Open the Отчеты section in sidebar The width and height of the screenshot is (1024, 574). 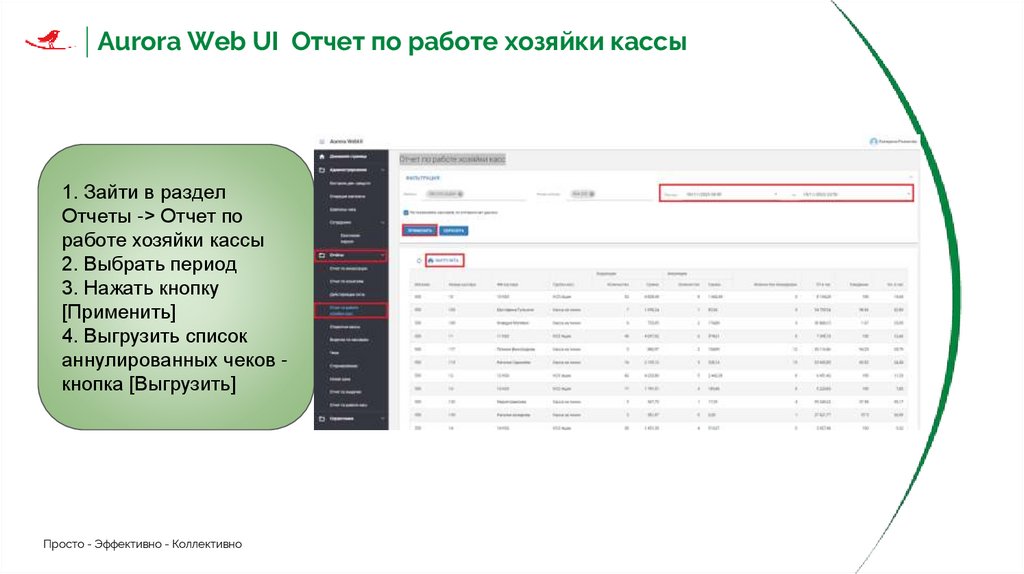pos(351,255)
